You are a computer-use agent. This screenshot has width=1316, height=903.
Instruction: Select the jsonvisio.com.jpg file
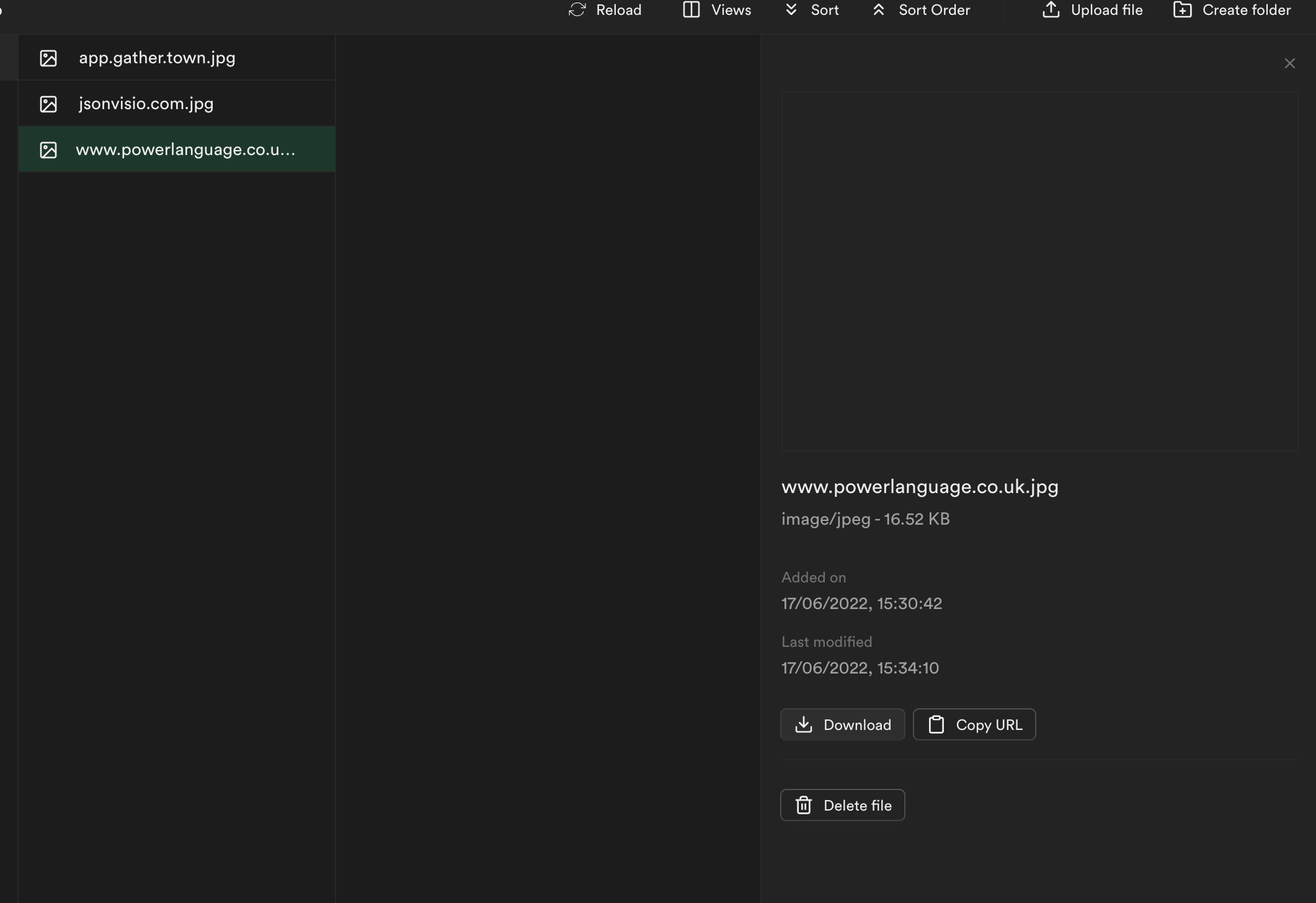146,104
